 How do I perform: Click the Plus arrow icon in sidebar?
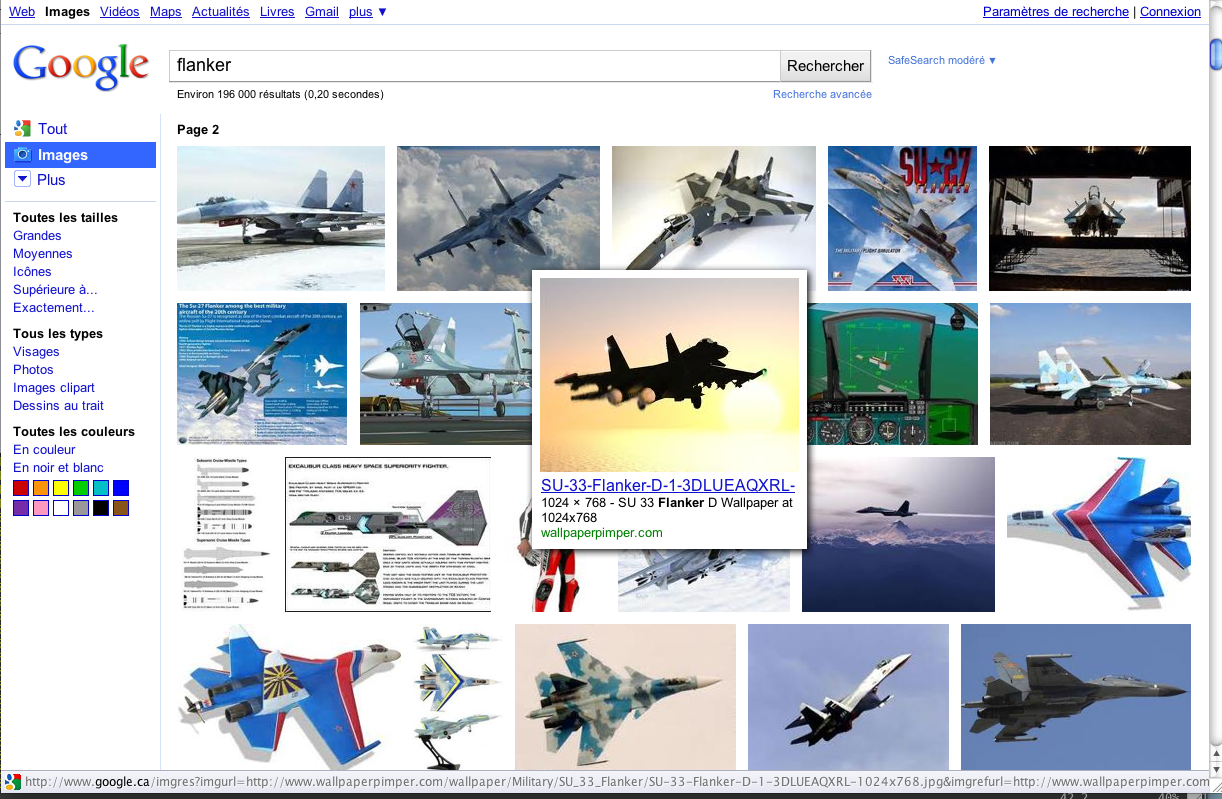coord(22,179)
